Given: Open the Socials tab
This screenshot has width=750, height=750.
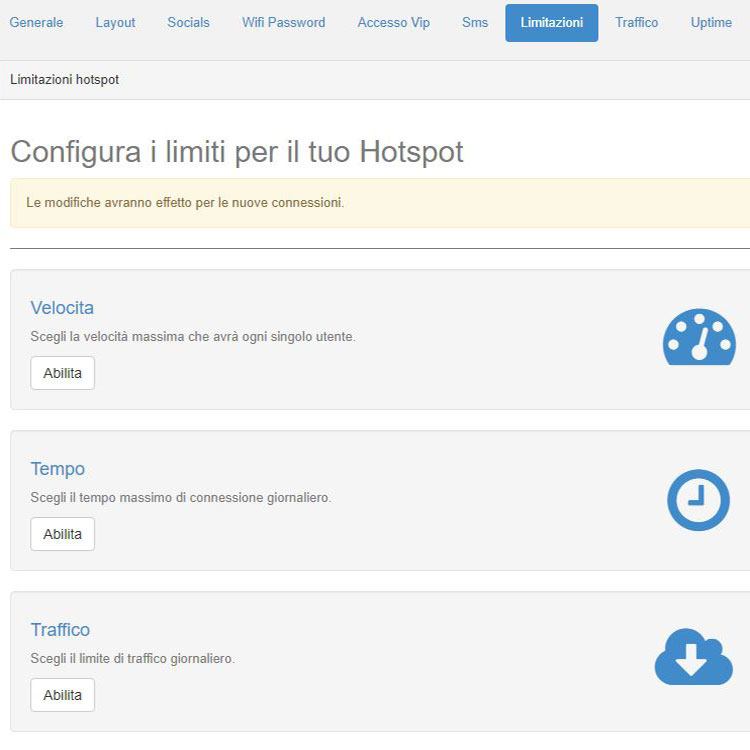Looking at the screenshot, I should (x=188, y=22).
